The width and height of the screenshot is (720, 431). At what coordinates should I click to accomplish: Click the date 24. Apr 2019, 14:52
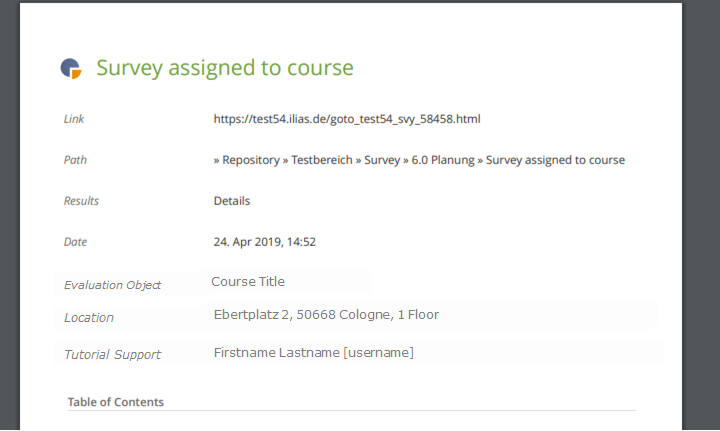(265, 242)
